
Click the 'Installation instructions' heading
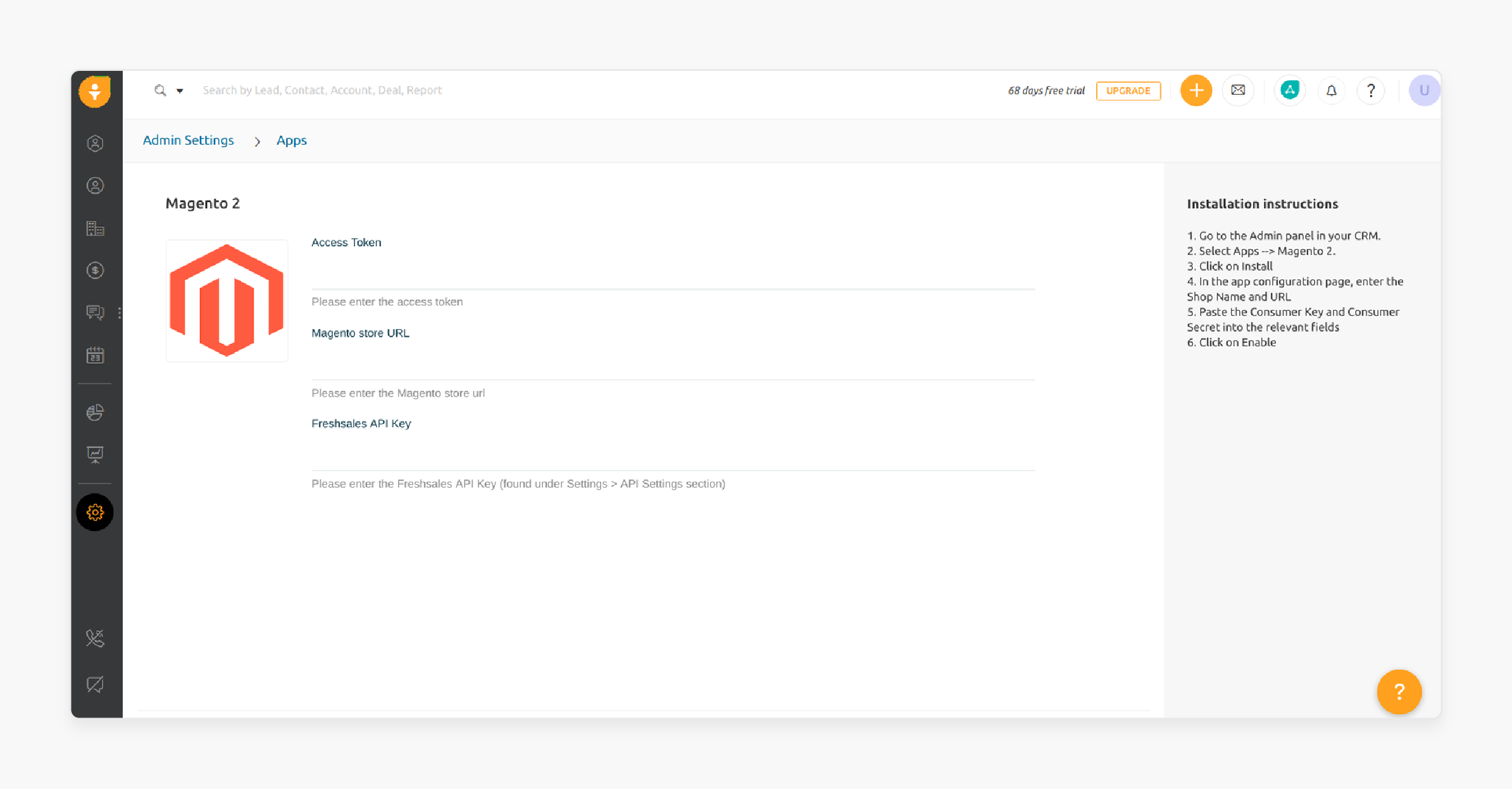1263,204
